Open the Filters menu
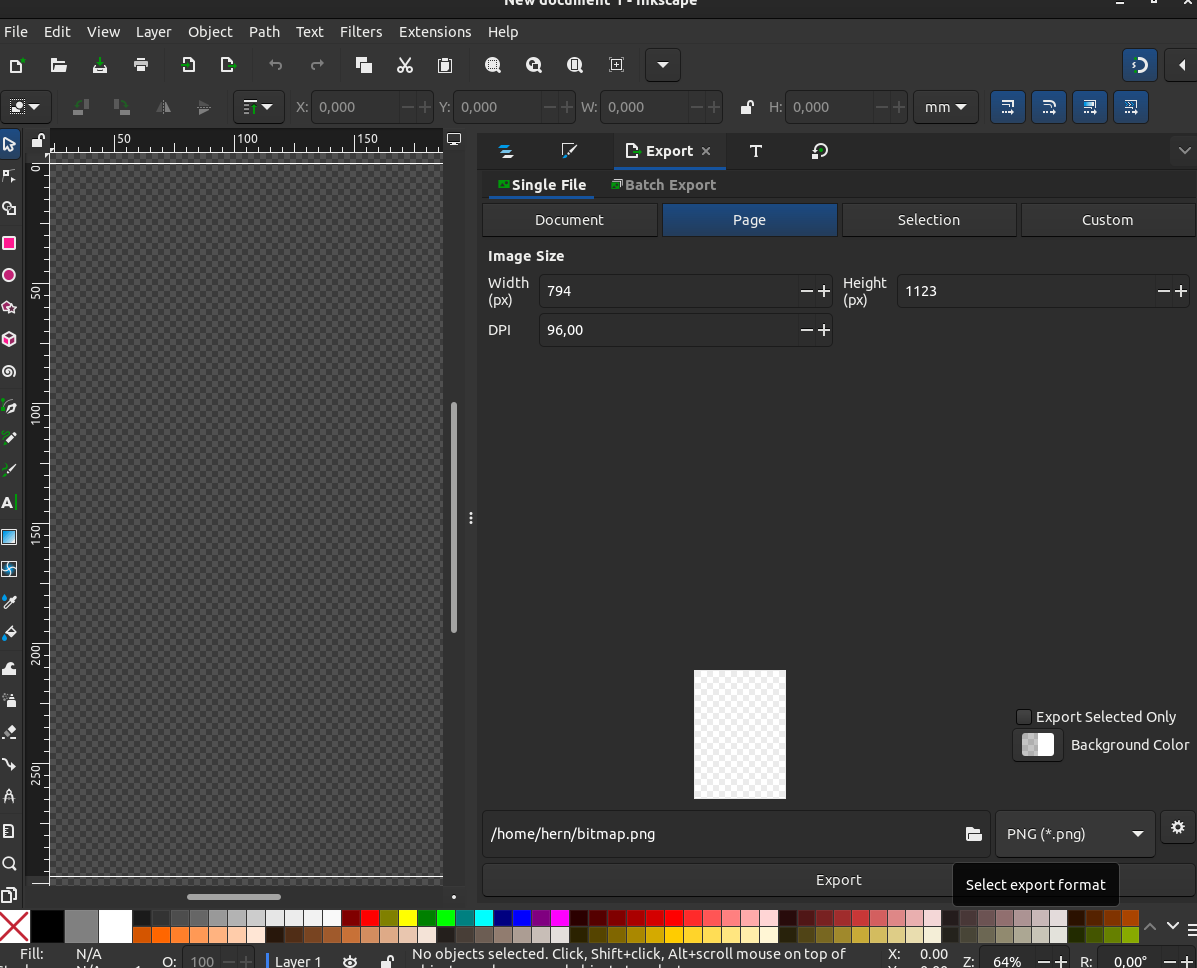1197x968 pixels. point(360,31)
